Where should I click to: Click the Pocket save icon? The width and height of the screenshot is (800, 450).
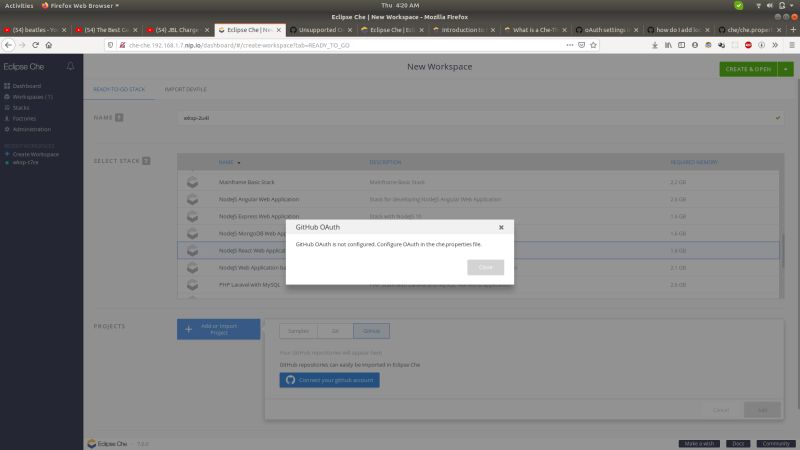tap(581, 45)
